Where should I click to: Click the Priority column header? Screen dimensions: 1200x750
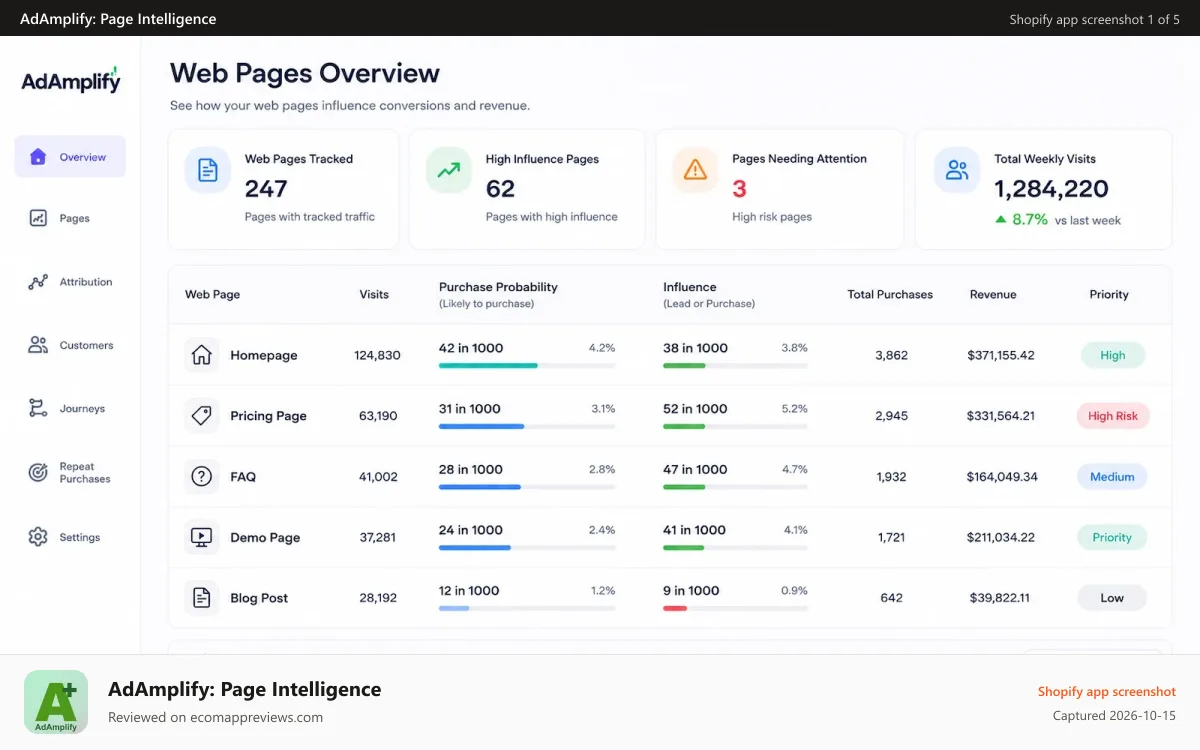pos(1109,295)
